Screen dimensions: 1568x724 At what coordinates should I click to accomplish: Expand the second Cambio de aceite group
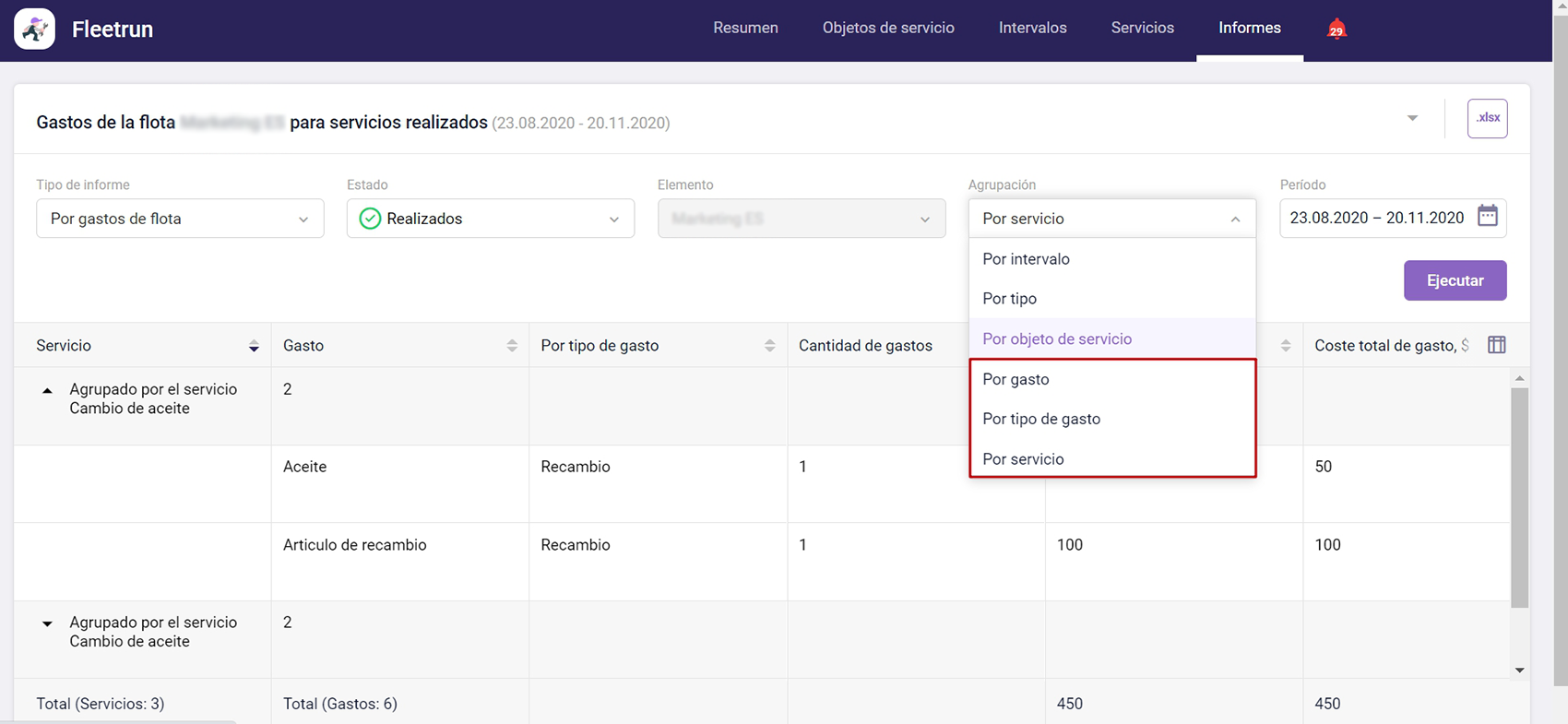point(47,623)
